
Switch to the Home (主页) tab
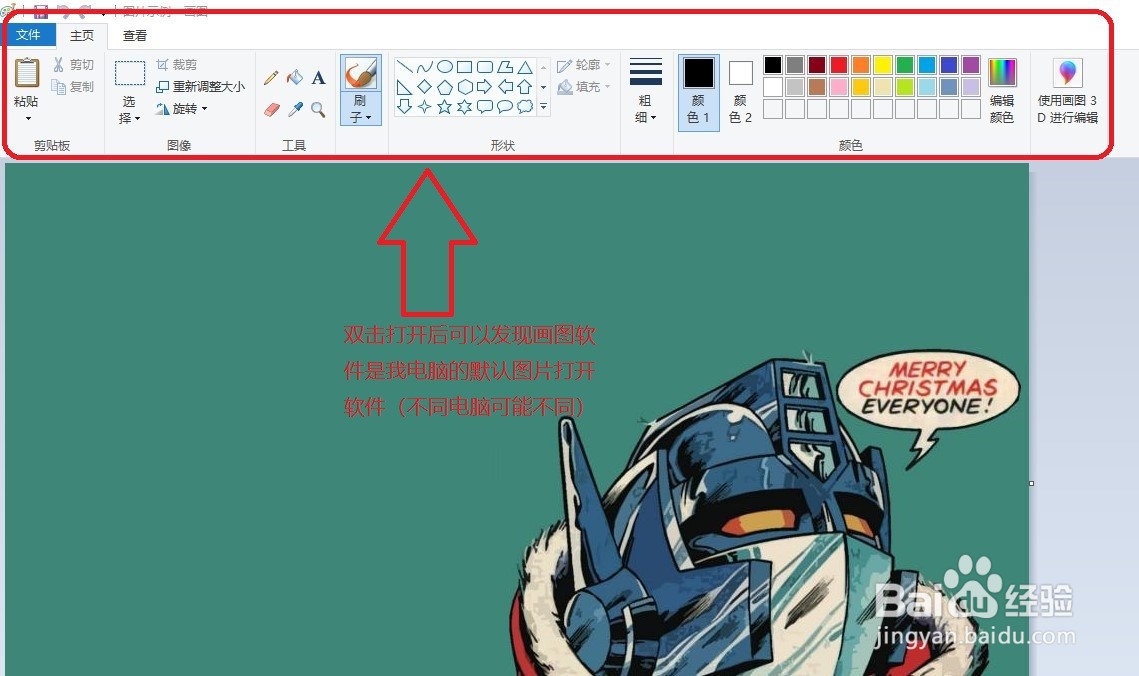(82, 35)
